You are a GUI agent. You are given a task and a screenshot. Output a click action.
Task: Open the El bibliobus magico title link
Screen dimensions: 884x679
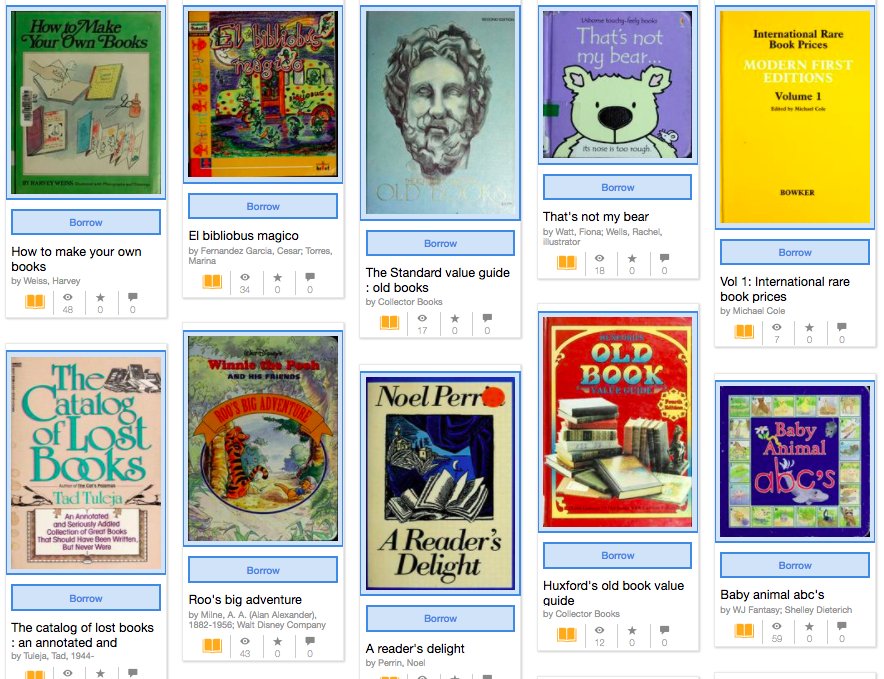click(244, 236)
